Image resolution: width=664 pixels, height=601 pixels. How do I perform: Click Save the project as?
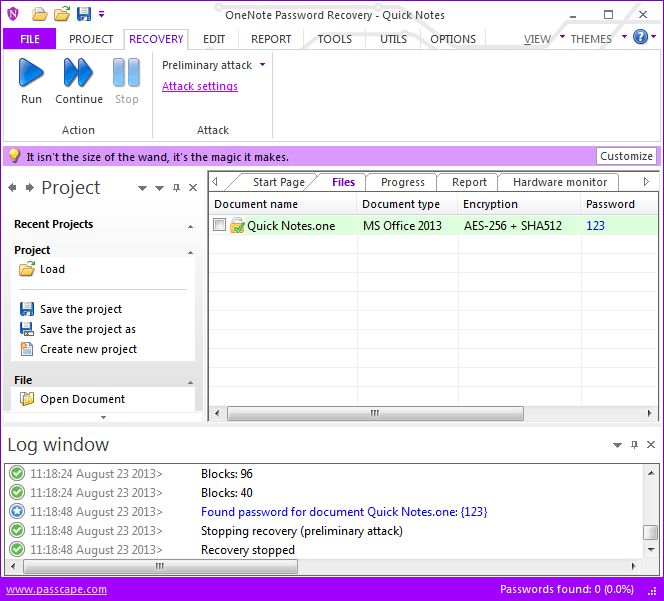pyautogui.click(x=88, y=329)
